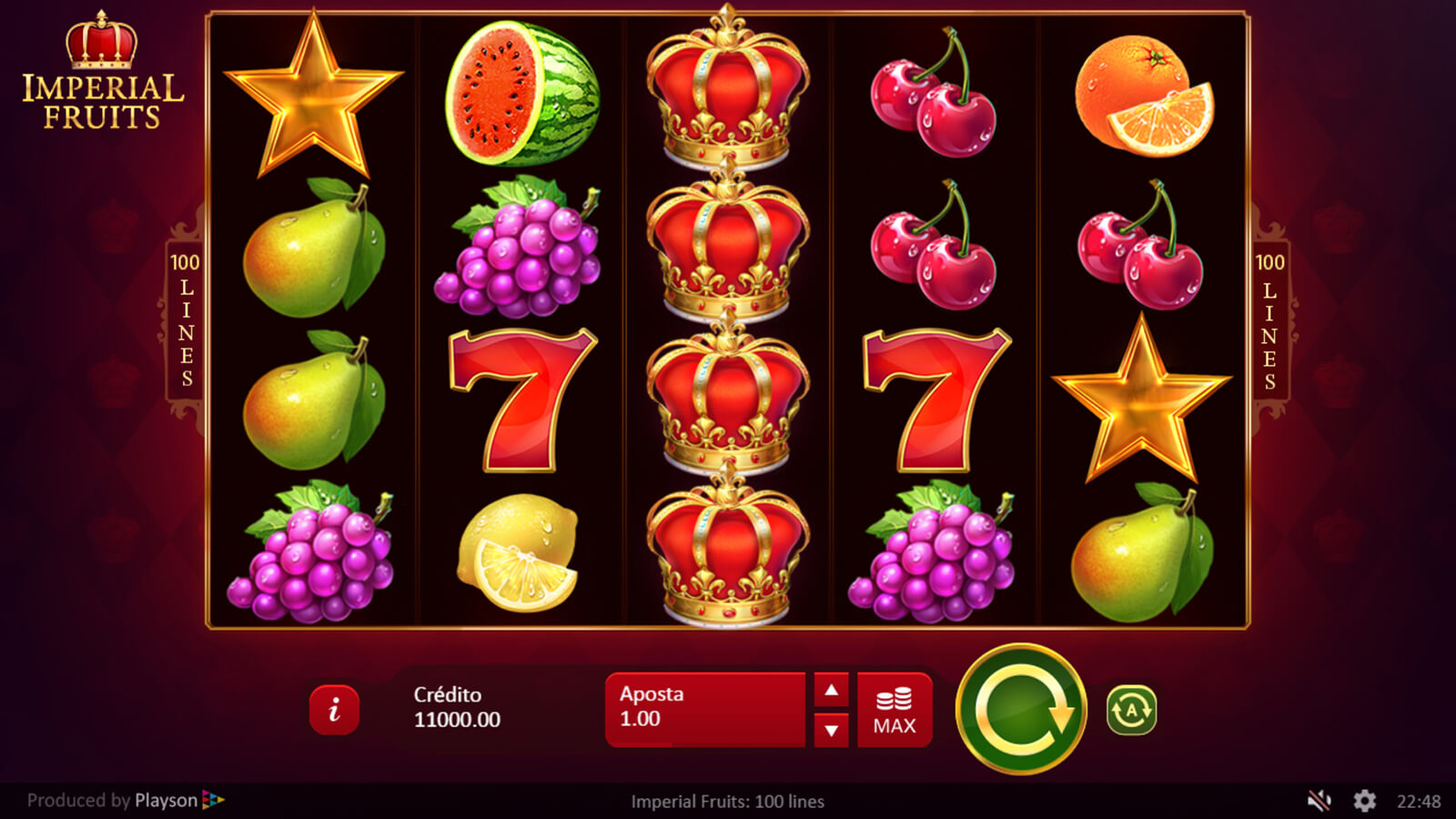Click the Imperial Fruits logo
This screenshot has width=1456, height=819.
[102, 71]
